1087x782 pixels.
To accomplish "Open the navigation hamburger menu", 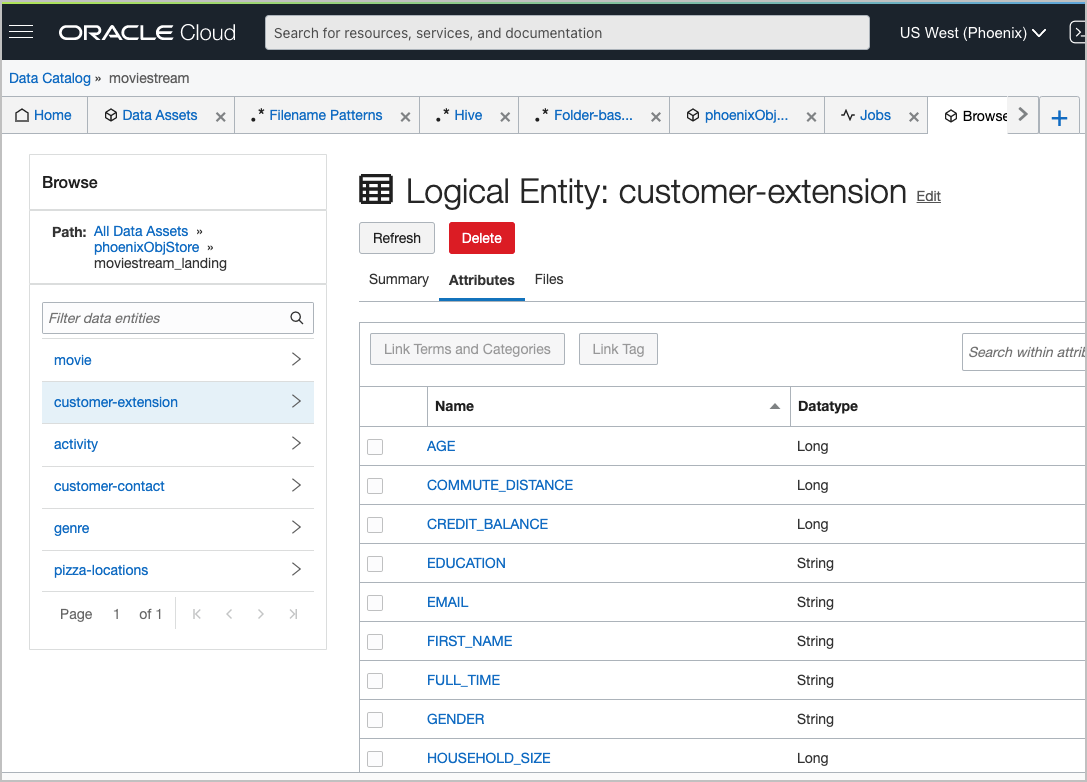I will click(x=21, y=31).
